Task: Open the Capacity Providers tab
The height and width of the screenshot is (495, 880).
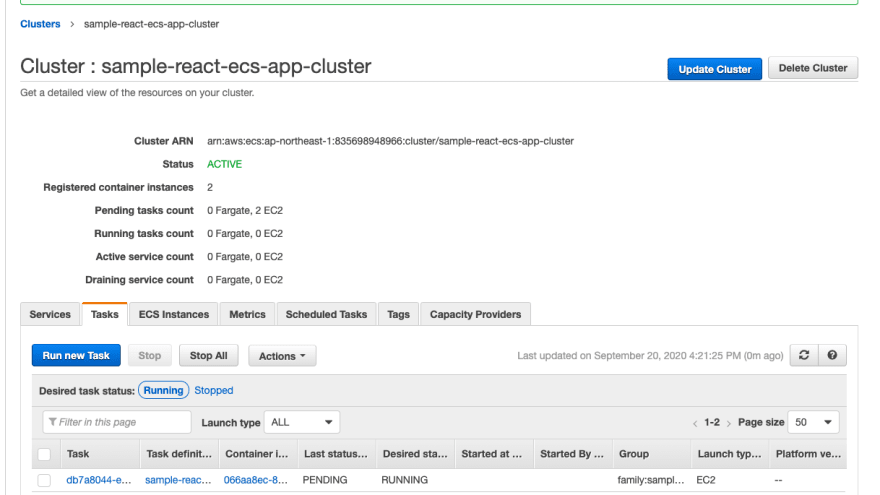Action: 475,314
